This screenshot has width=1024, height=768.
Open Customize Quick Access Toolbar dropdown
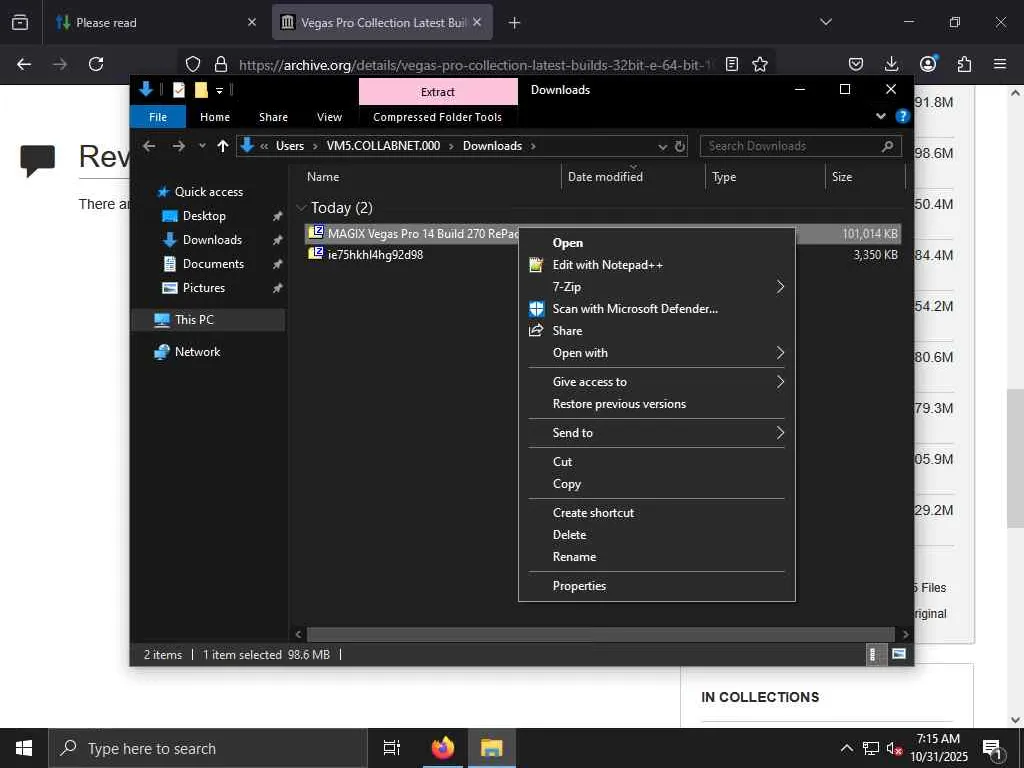click(x=219, y=91)
